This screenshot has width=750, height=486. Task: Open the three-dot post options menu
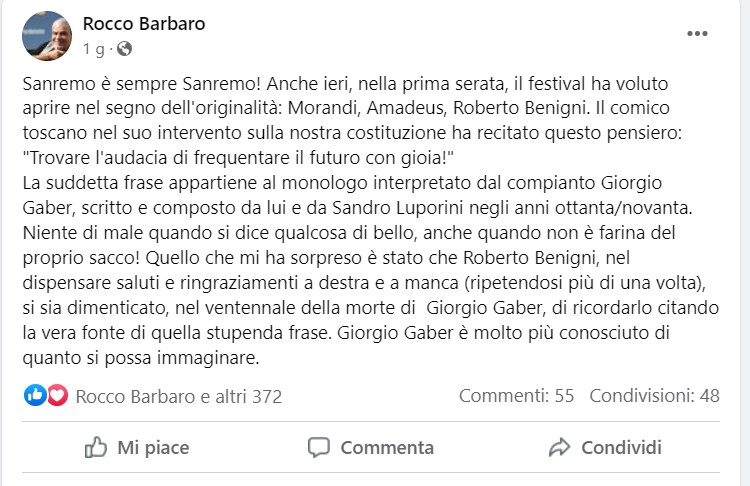696,34
